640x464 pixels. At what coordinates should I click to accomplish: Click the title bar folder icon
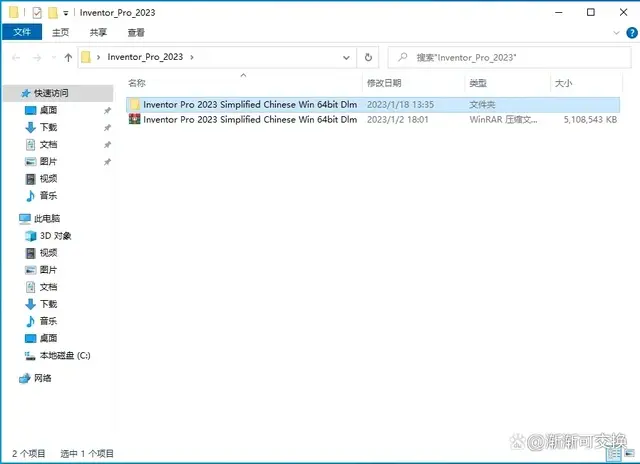click(x=13, y=12)
